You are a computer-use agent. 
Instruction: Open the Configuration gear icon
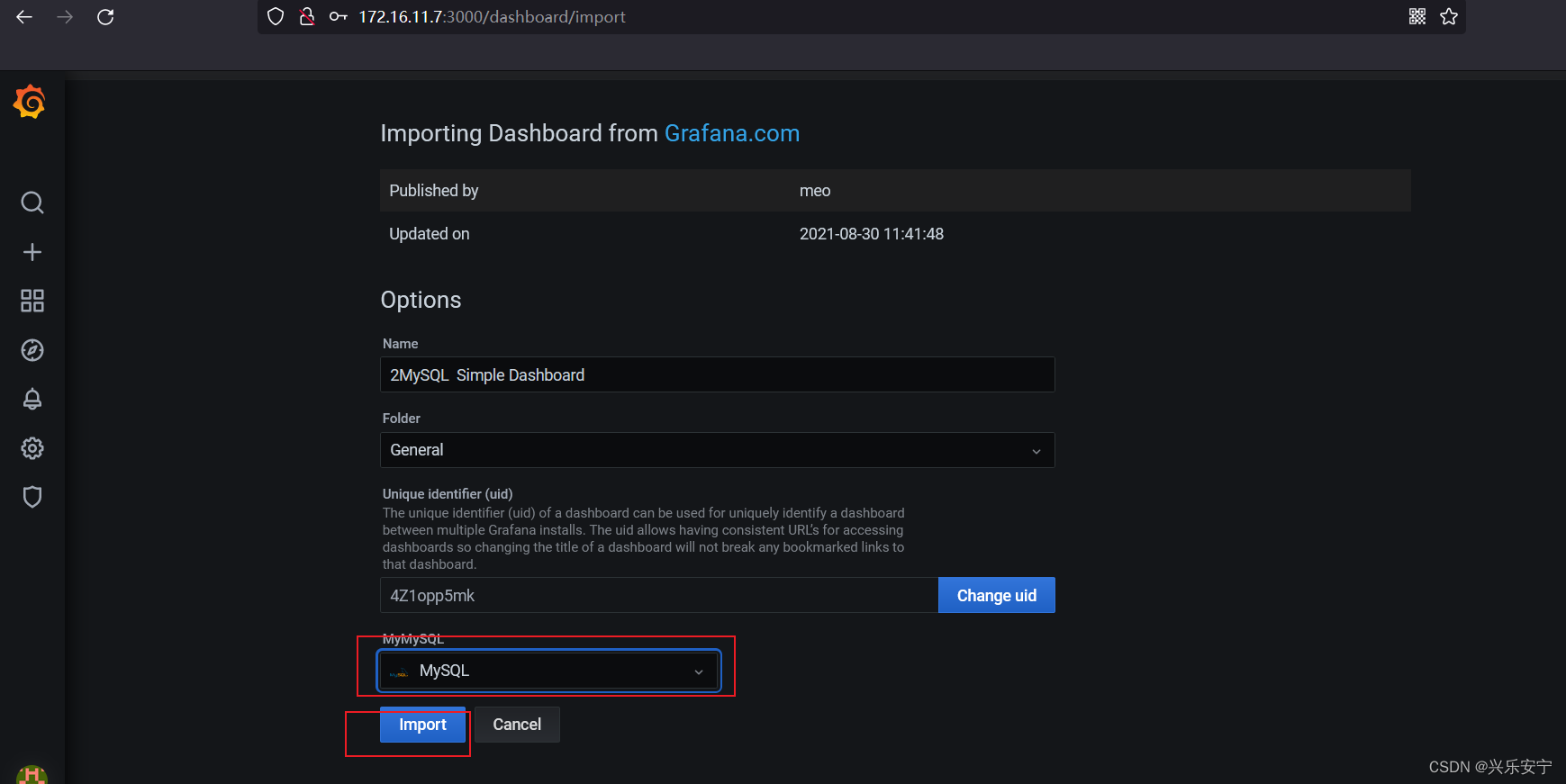point(32,448)
